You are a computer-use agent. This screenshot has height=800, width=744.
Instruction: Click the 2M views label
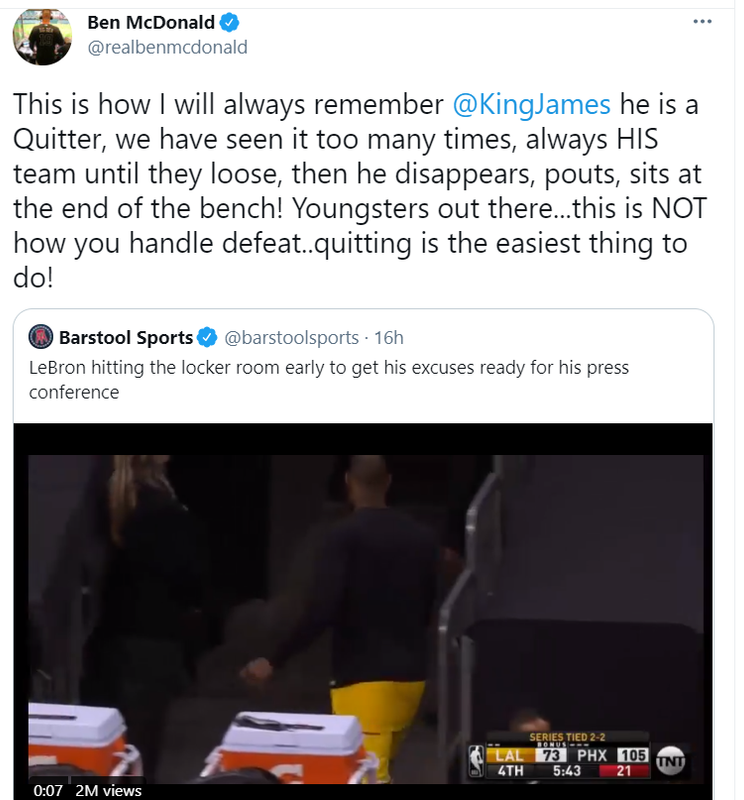click(108, 790)
